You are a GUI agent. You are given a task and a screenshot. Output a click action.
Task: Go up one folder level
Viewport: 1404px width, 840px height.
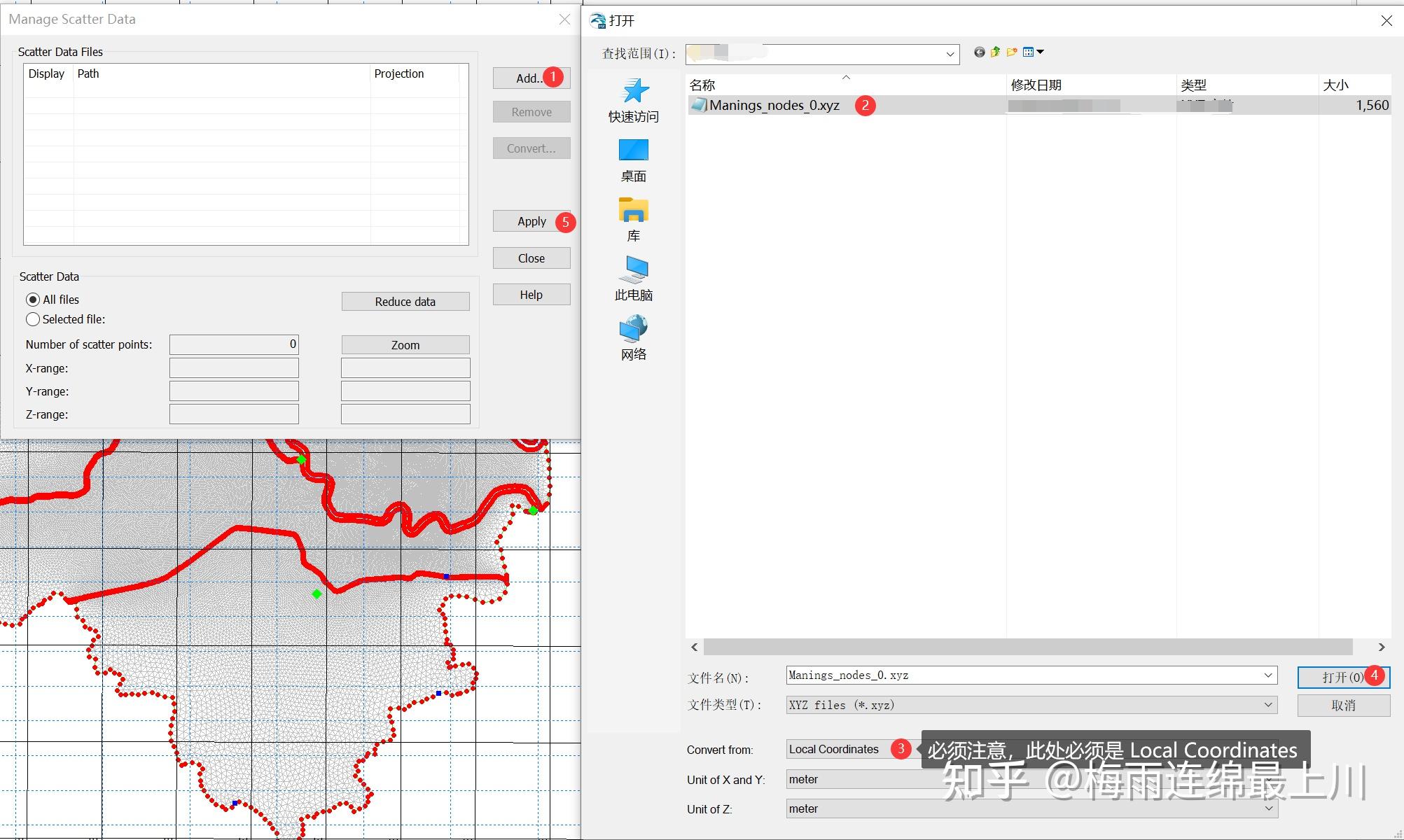pos(995,52)
